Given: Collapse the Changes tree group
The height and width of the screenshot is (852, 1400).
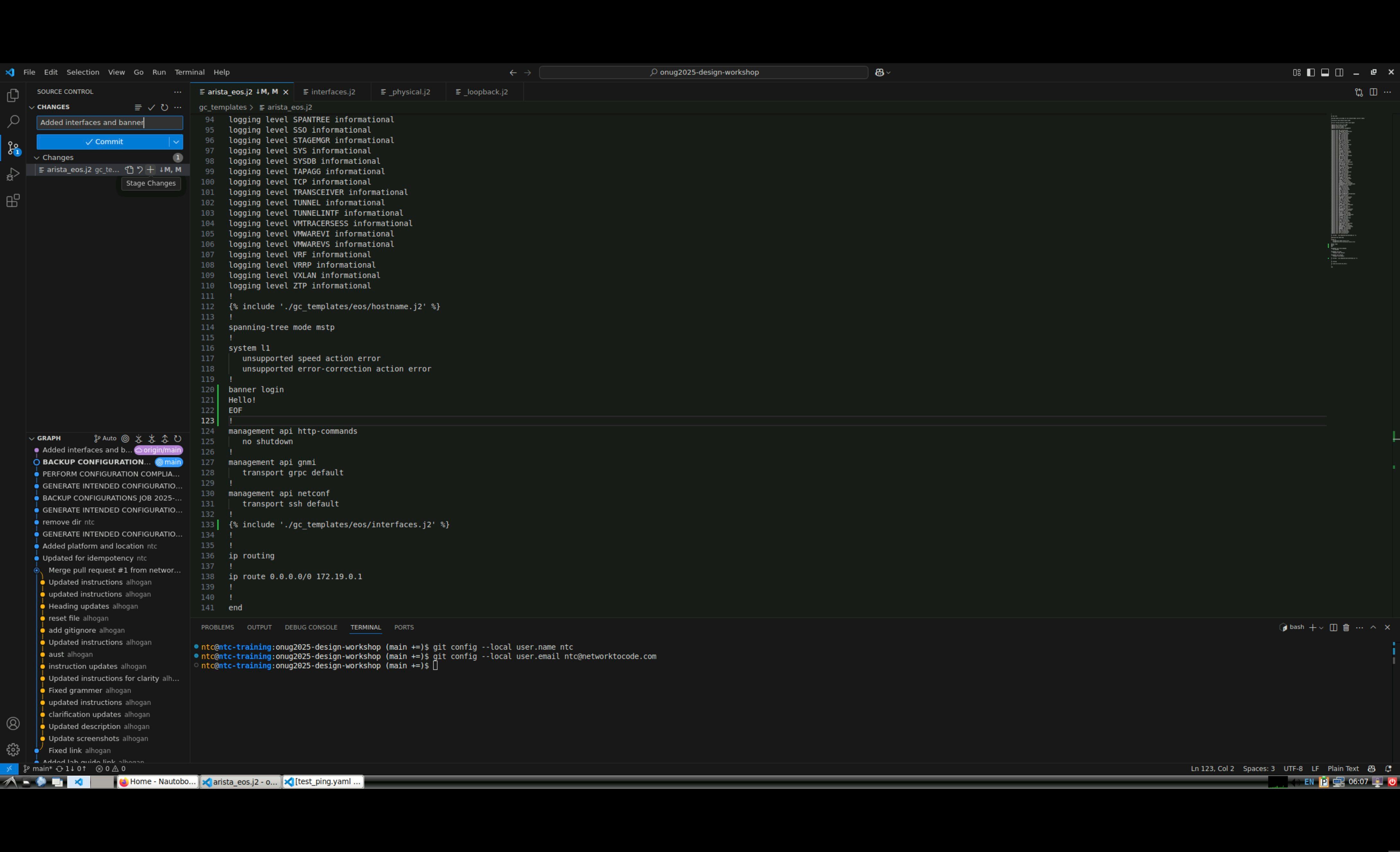Looking at the screenshot, I should (x=37, y=158).
